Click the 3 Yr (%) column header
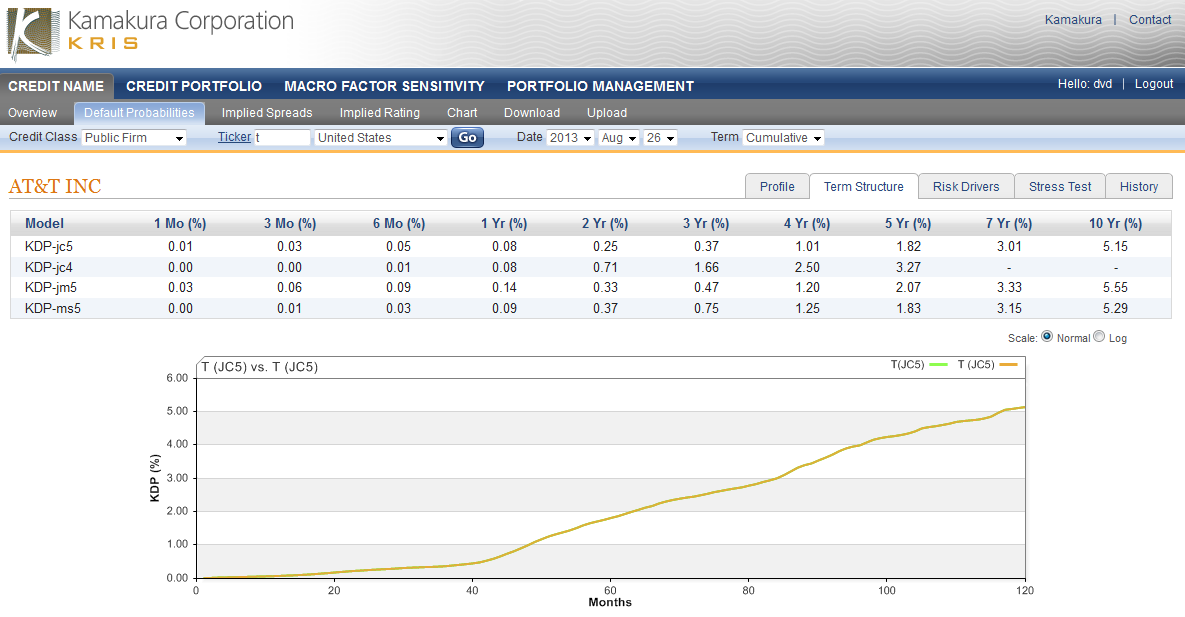Screen dimensions: 1185x617 706,224
